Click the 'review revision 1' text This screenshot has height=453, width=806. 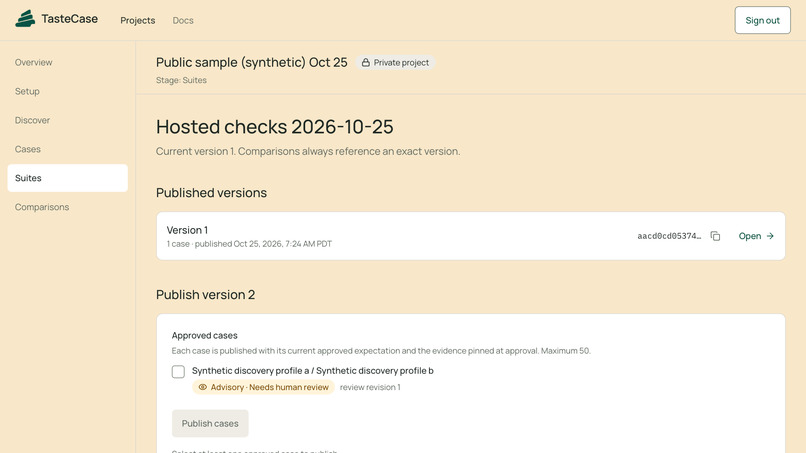[370, 387]
